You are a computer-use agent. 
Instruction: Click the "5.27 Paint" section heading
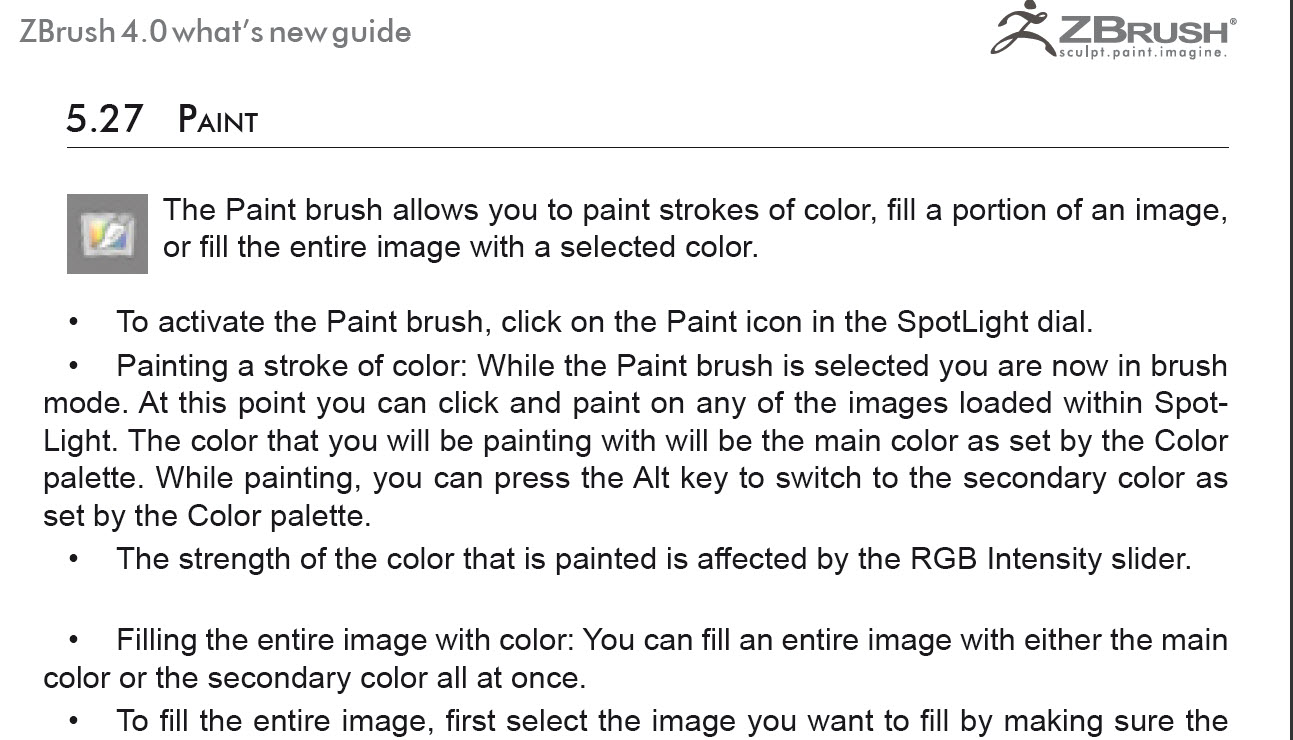point(162,119)
